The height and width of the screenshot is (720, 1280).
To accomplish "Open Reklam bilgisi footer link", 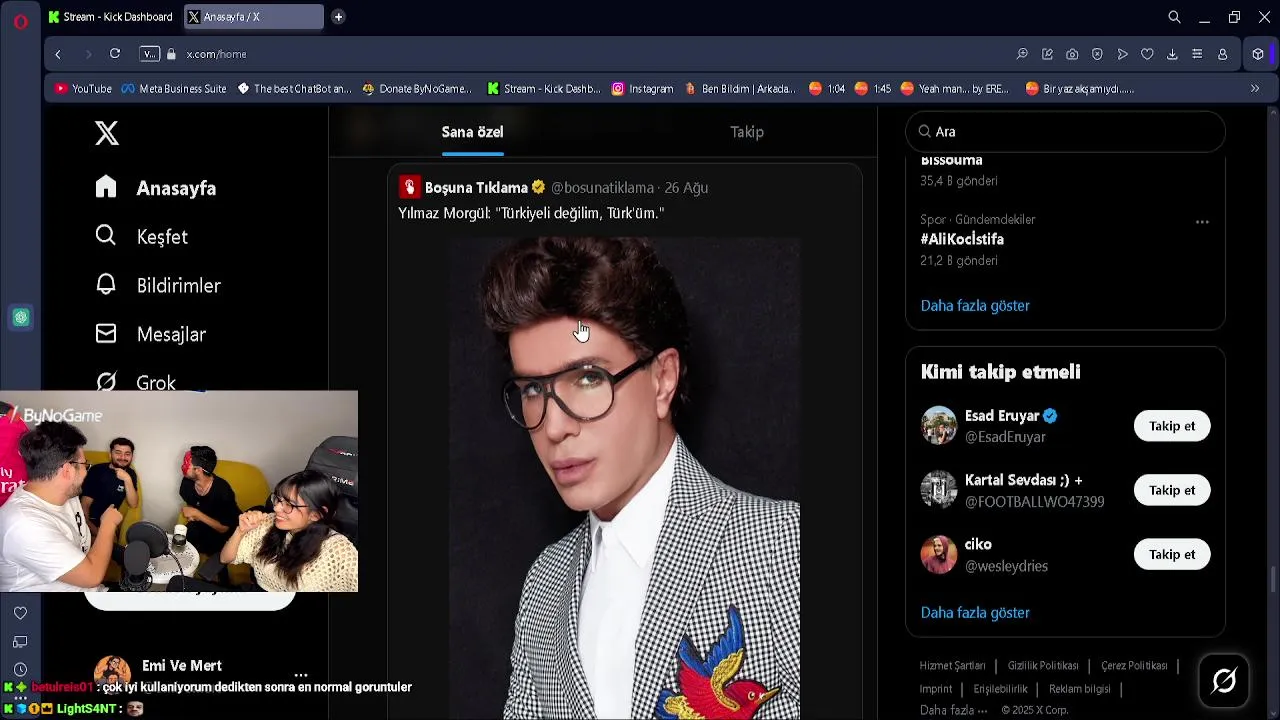I will coord(1080,688).
